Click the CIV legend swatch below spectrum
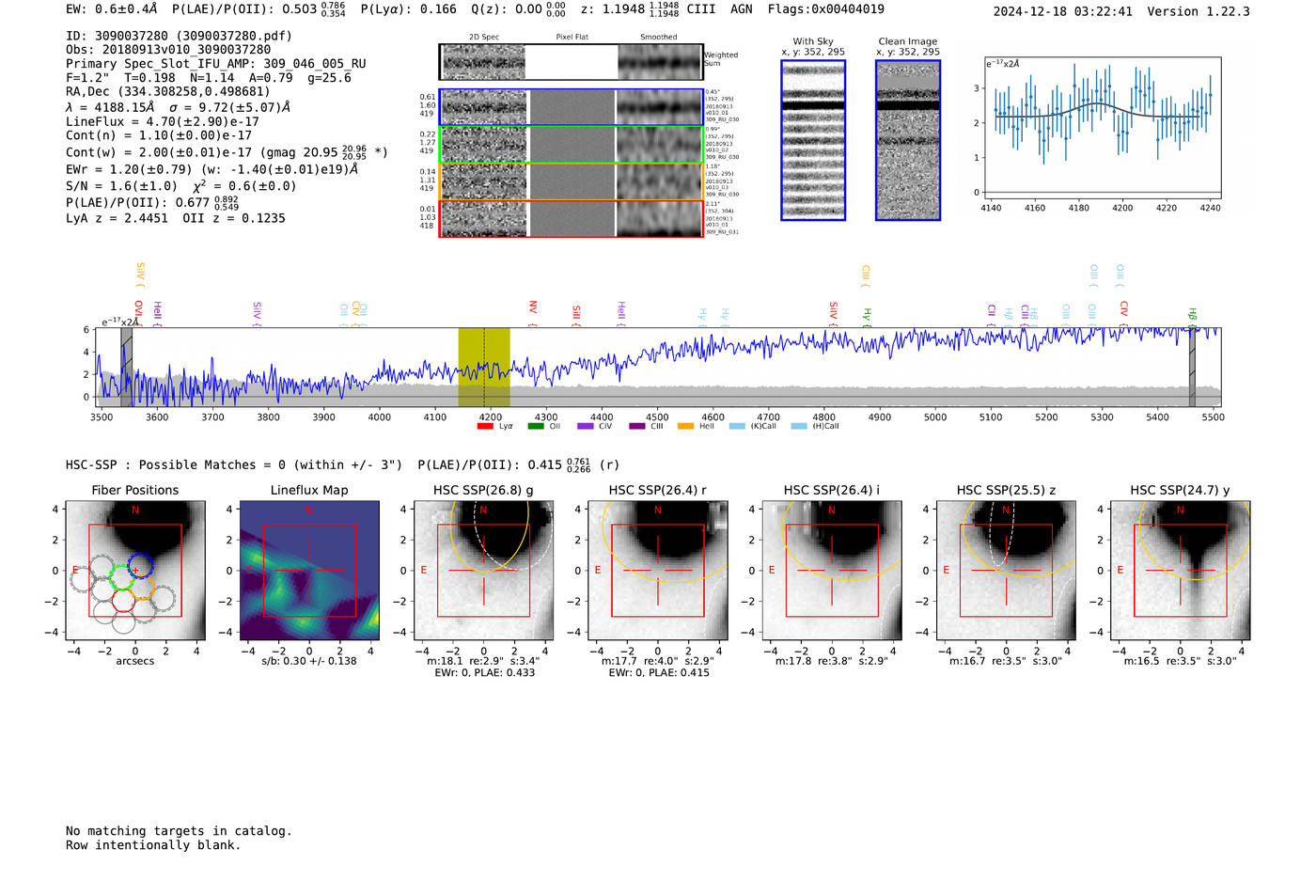 586,426
